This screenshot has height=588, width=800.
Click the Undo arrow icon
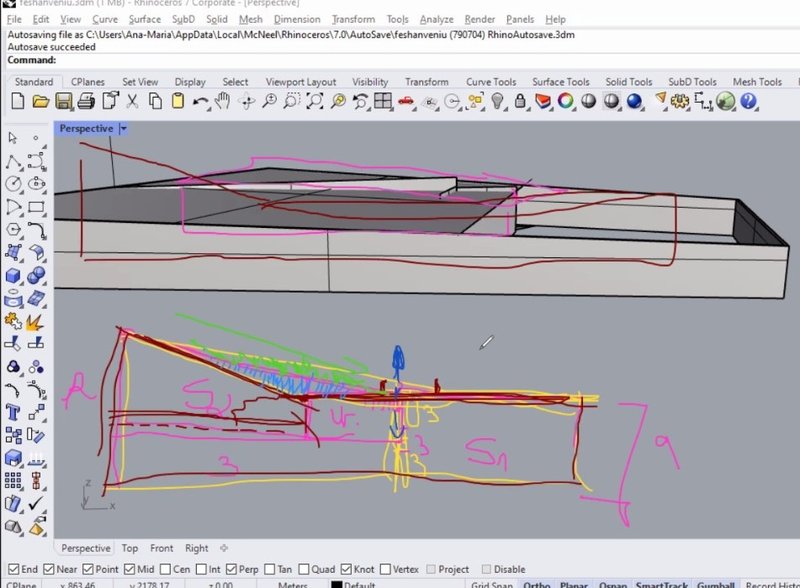(x=201, y=100)
